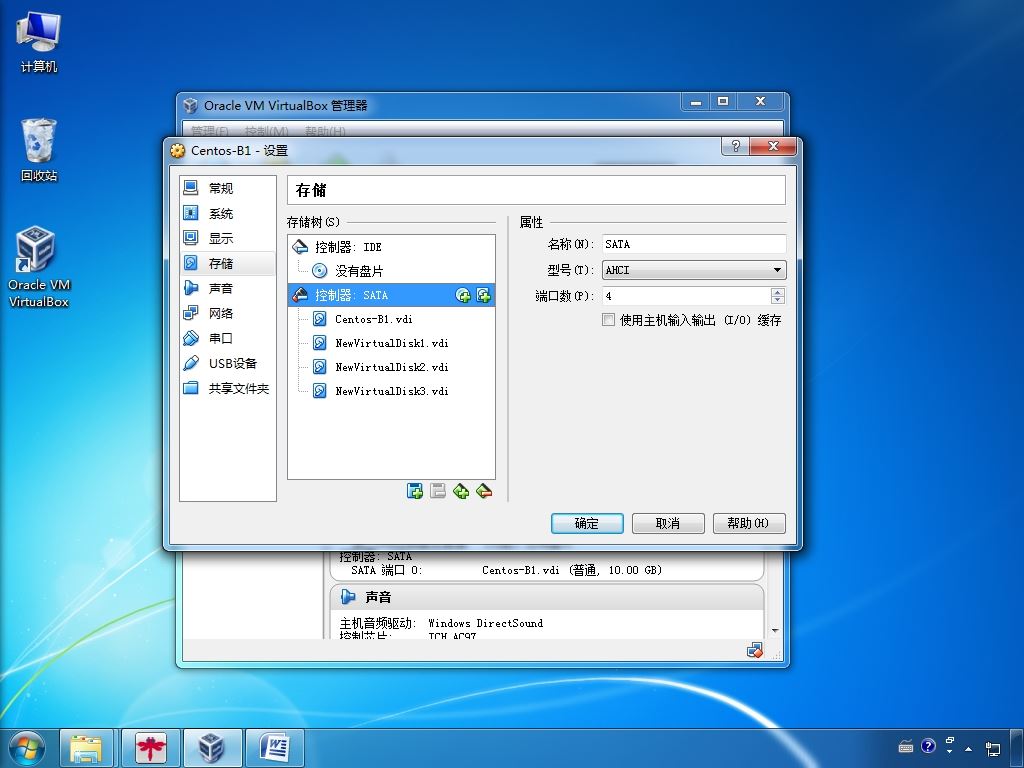Enable 使用主机输入输出 (I/O) 缓存 checkbox
Viewport: 1024px width, 768px height.
[x=608, y=320]
